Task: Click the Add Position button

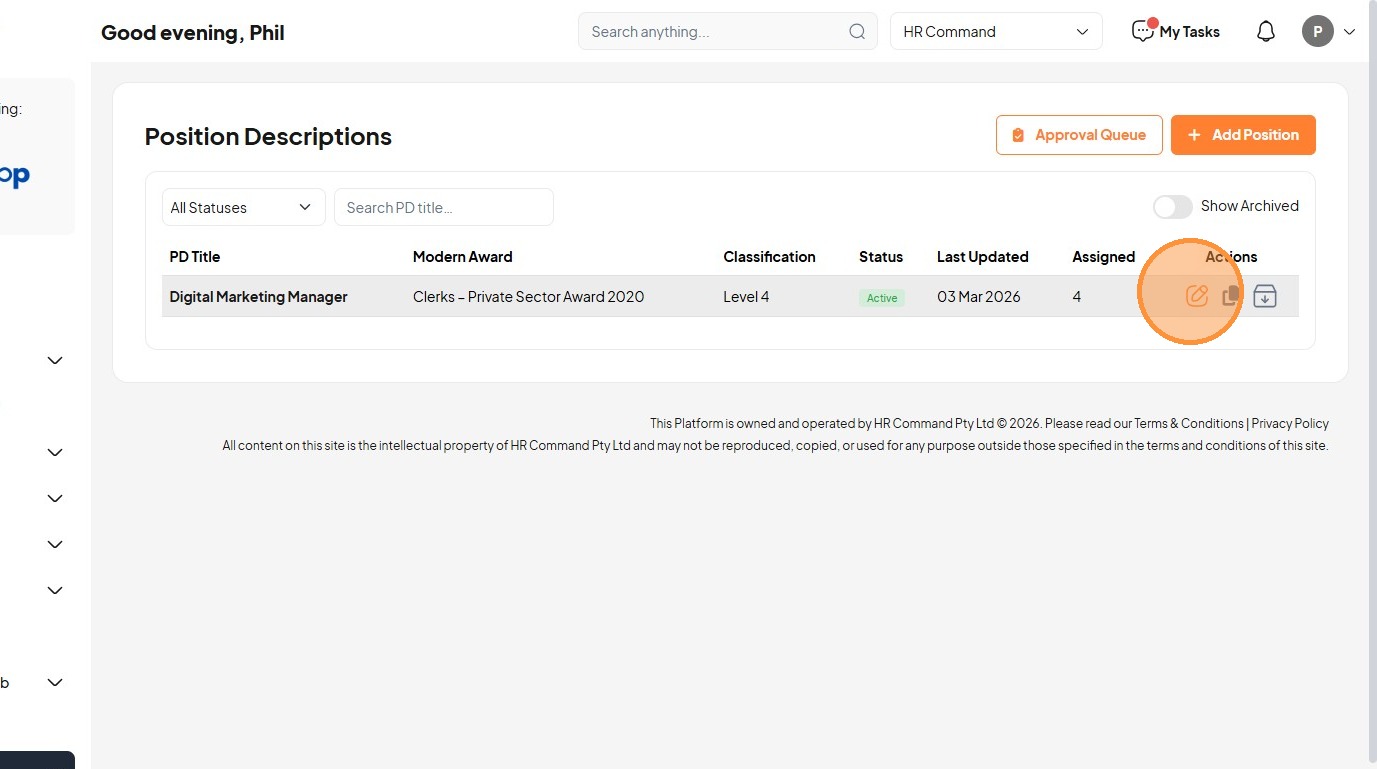Action: tap(1243, 135)
